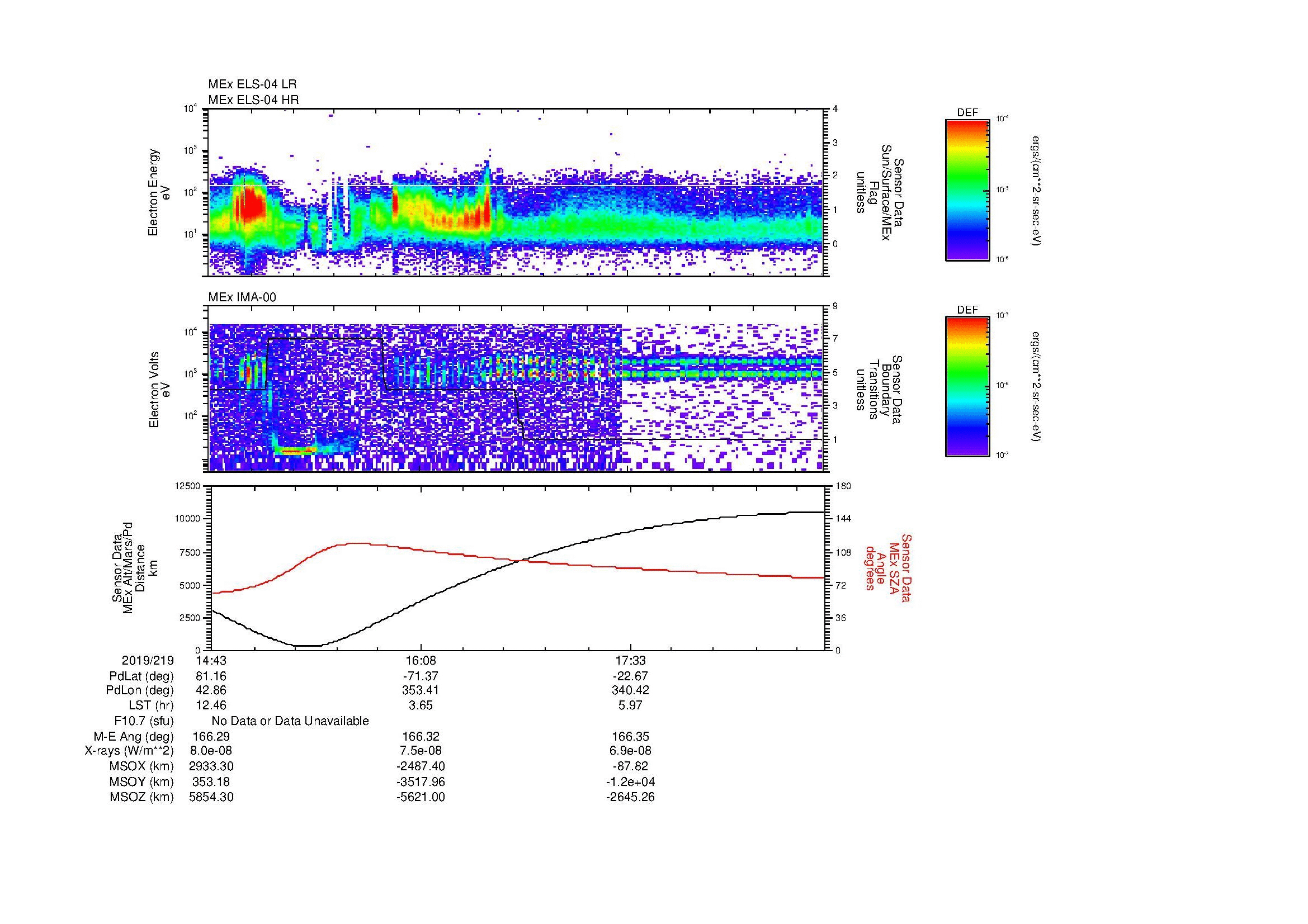Image resolution: width=1308 pixels, height=924 pixels.
Task: Click the PdLat value '-71.37'
Action: coord(421,676)
